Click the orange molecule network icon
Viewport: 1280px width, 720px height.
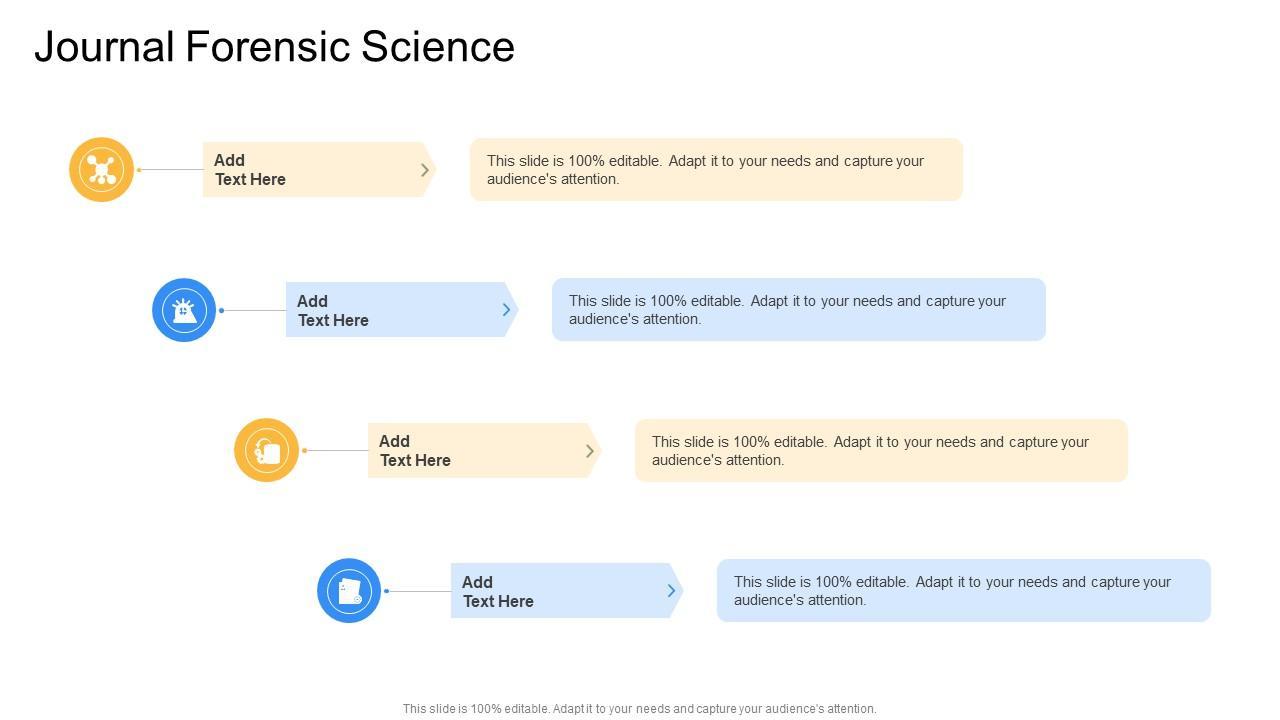[x=101, y=170]
